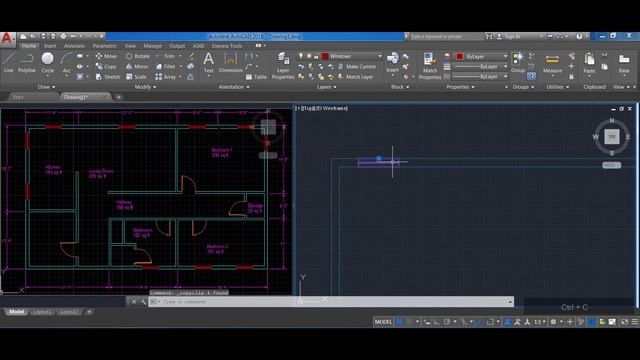The width and height of the screenshot is (640, 360).
Task: Toggle polar tracking in status bar
Action: click(447, 322)
